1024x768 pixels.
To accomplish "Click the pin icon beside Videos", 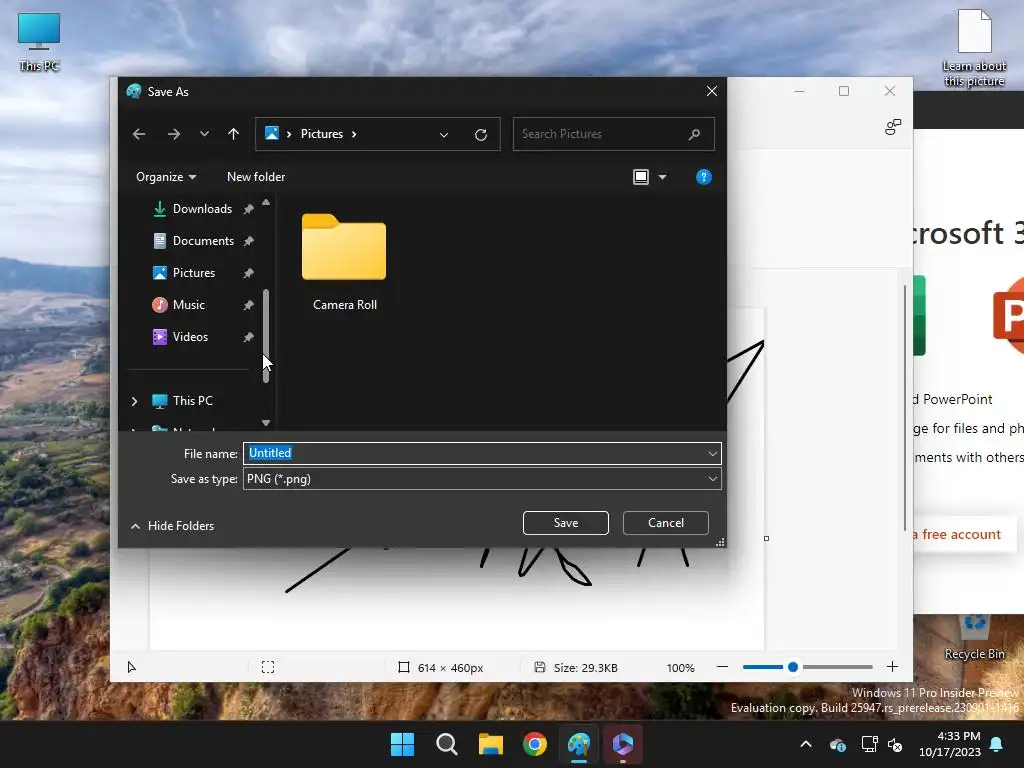I will [248, 337].
